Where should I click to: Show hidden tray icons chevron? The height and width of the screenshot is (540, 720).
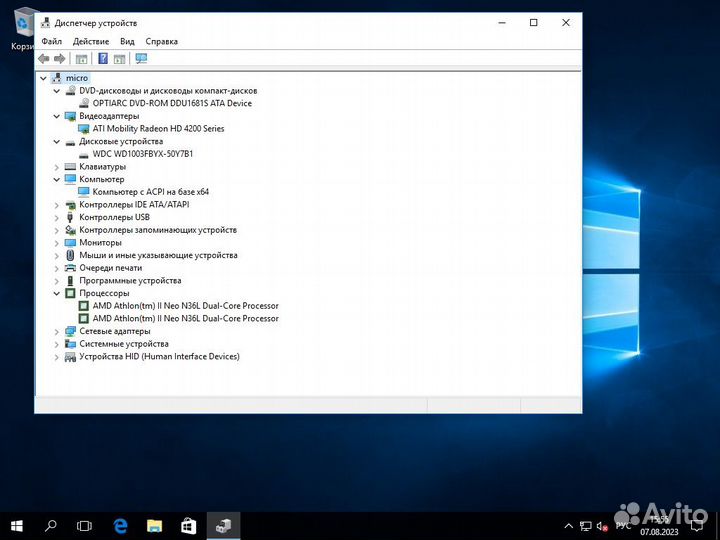tap(568, 526)
